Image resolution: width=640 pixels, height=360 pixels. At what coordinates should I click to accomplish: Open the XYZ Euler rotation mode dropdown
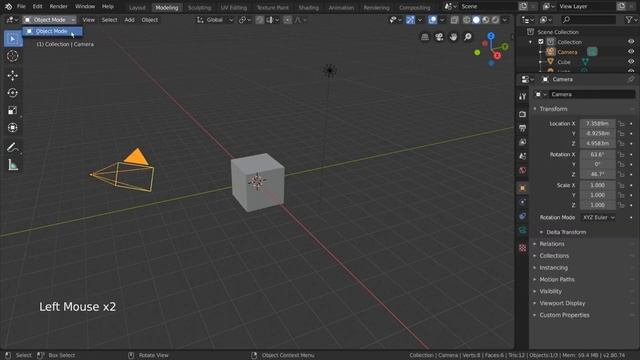click(x=598, y=218)
